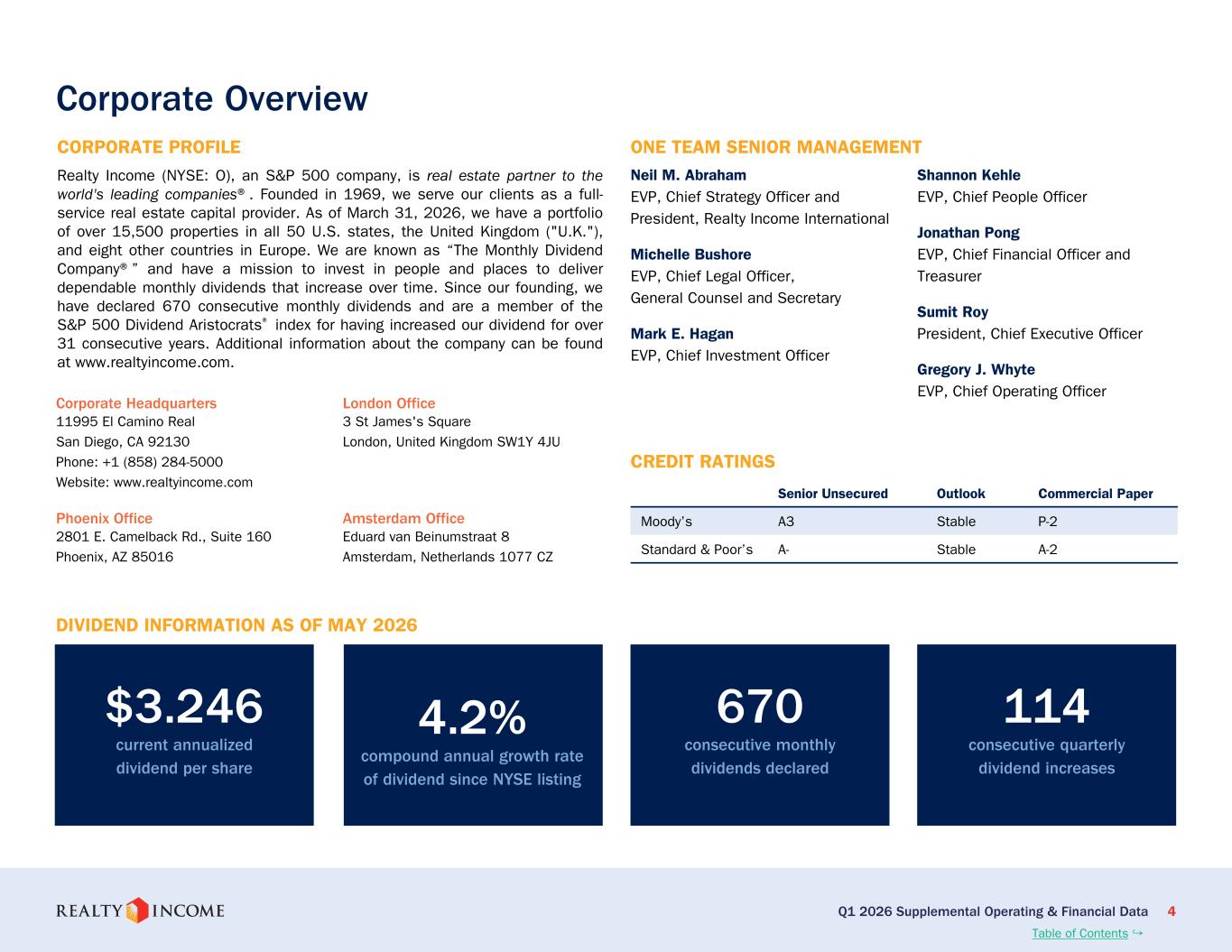Click the line London, United Kingdom SW1Y 4JU
This screenshot has width=1232, height=952.
(451, 442)
